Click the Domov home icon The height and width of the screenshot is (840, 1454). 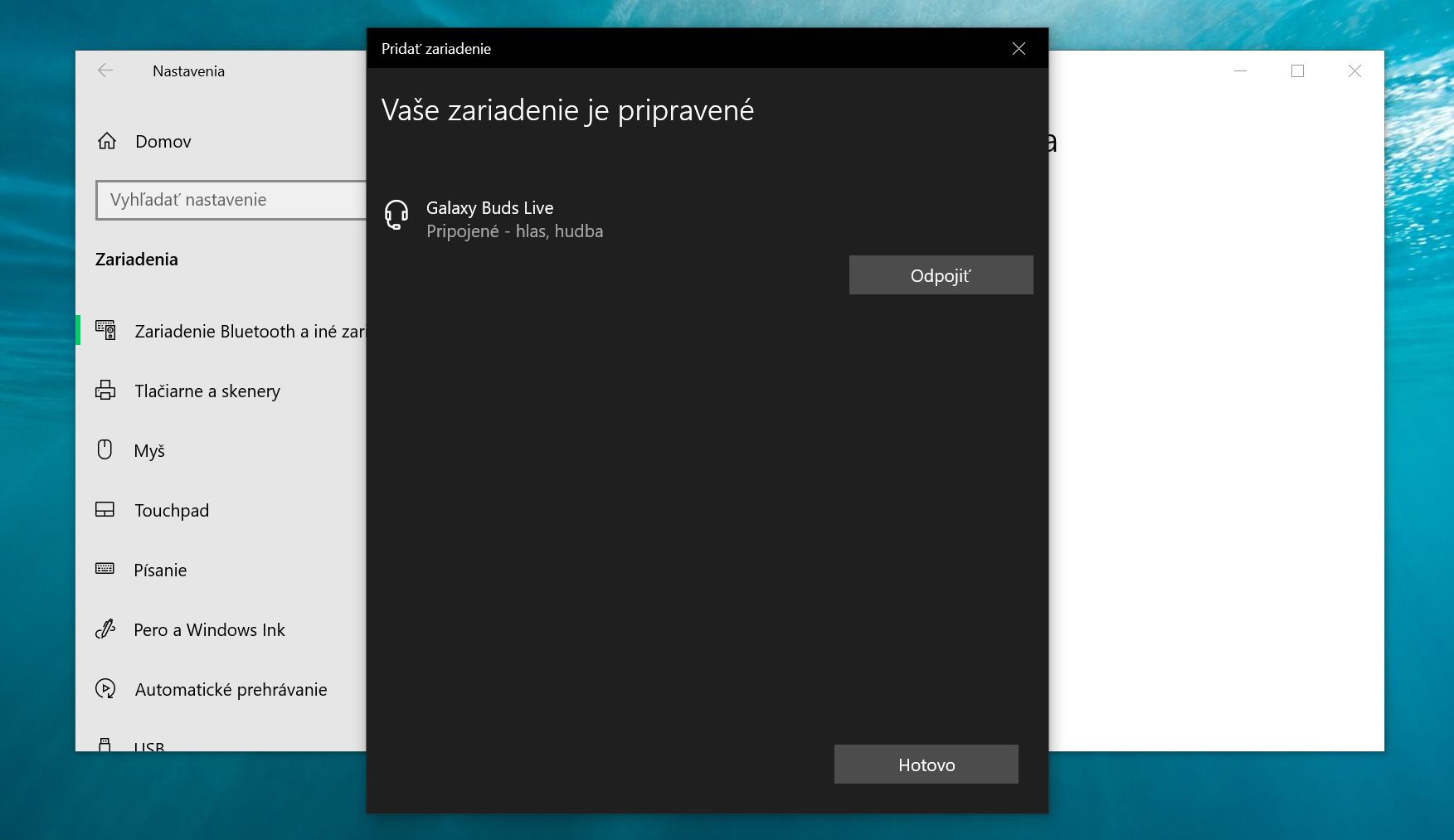pyautogui.click(x=107, y=141)
